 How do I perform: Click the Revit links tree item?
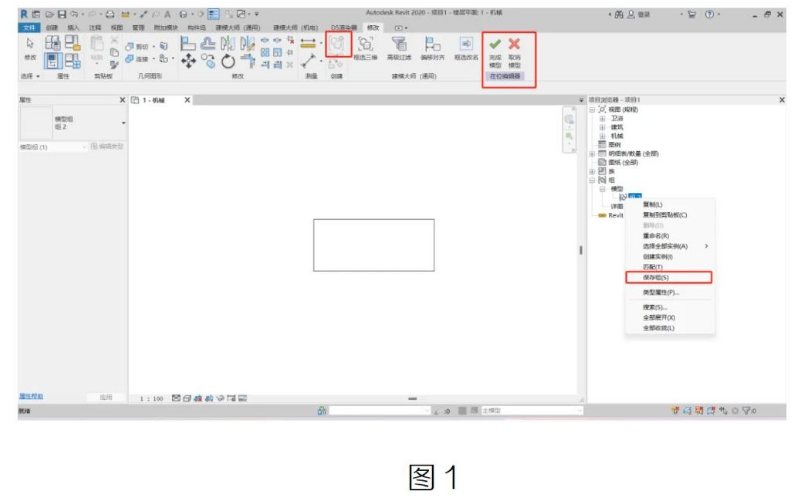click(x=615, y=215)
